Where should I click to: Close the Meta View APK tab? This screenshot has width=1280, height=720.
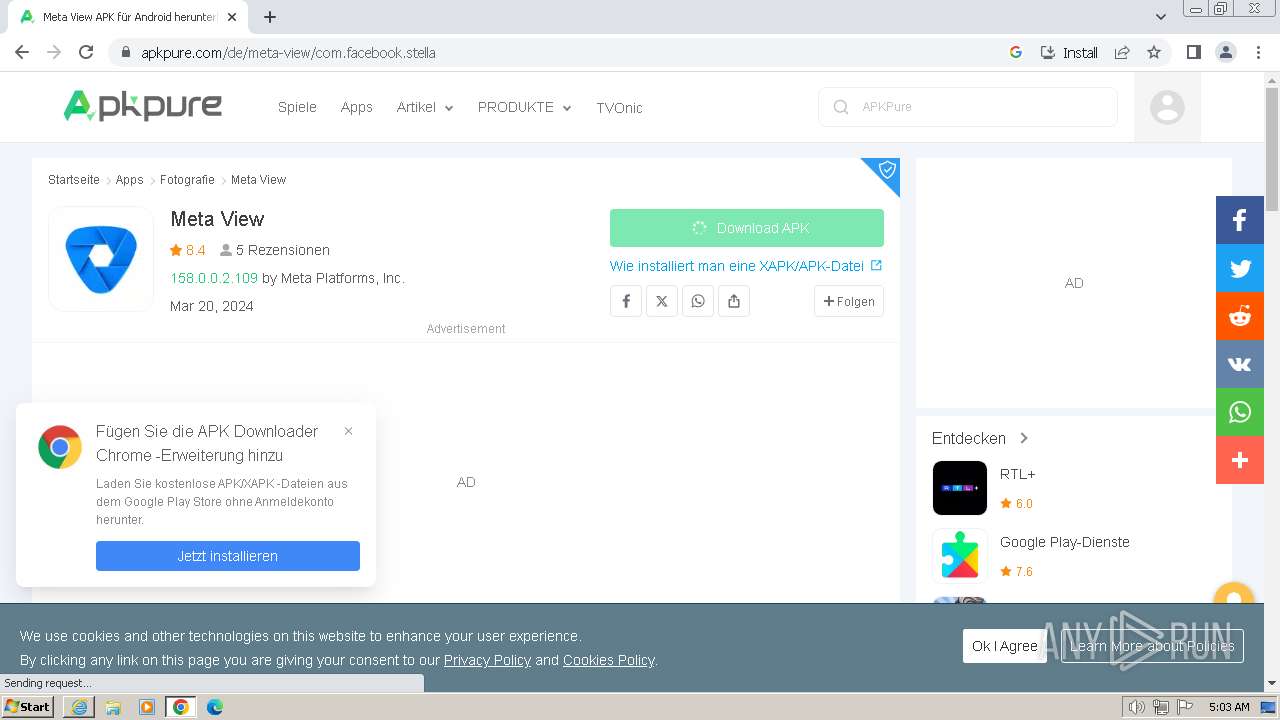(x=232, y=17)
